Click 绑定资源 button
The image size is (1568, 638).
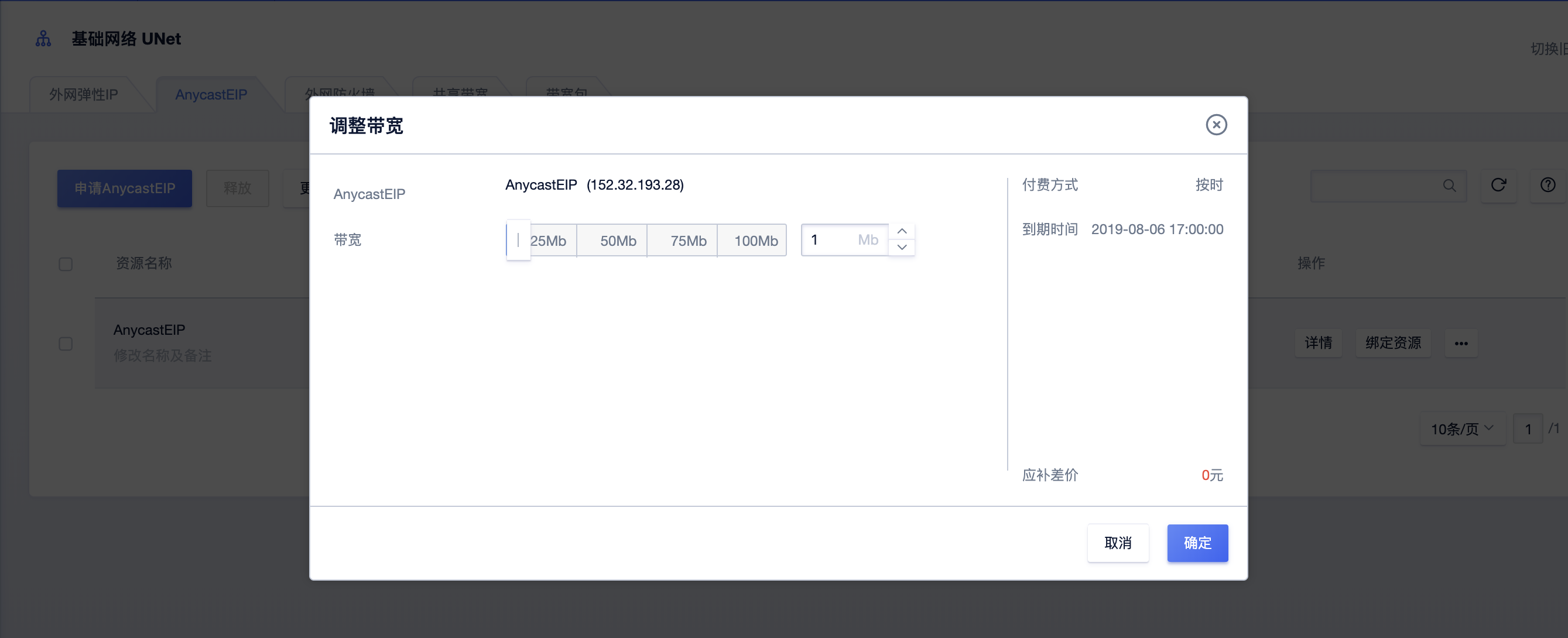[x=1393, y=344]
